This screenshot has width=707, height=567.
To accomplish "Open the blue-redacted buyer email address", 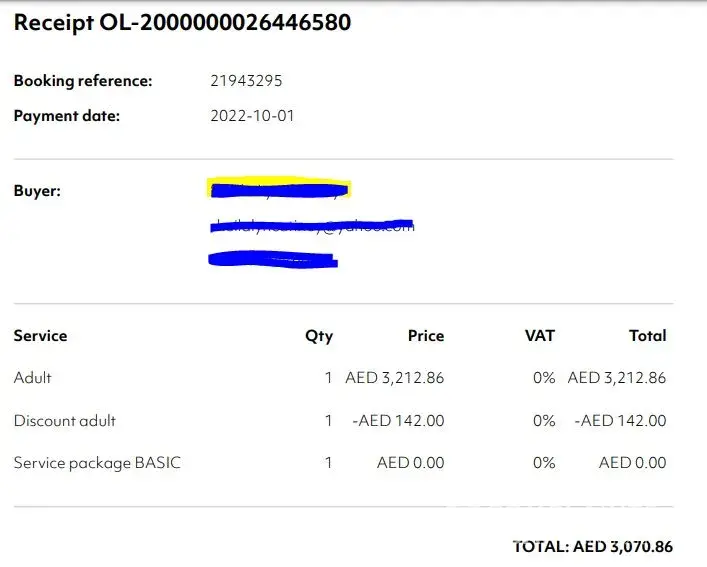I will pyautogui.click(x=312, y=227).
